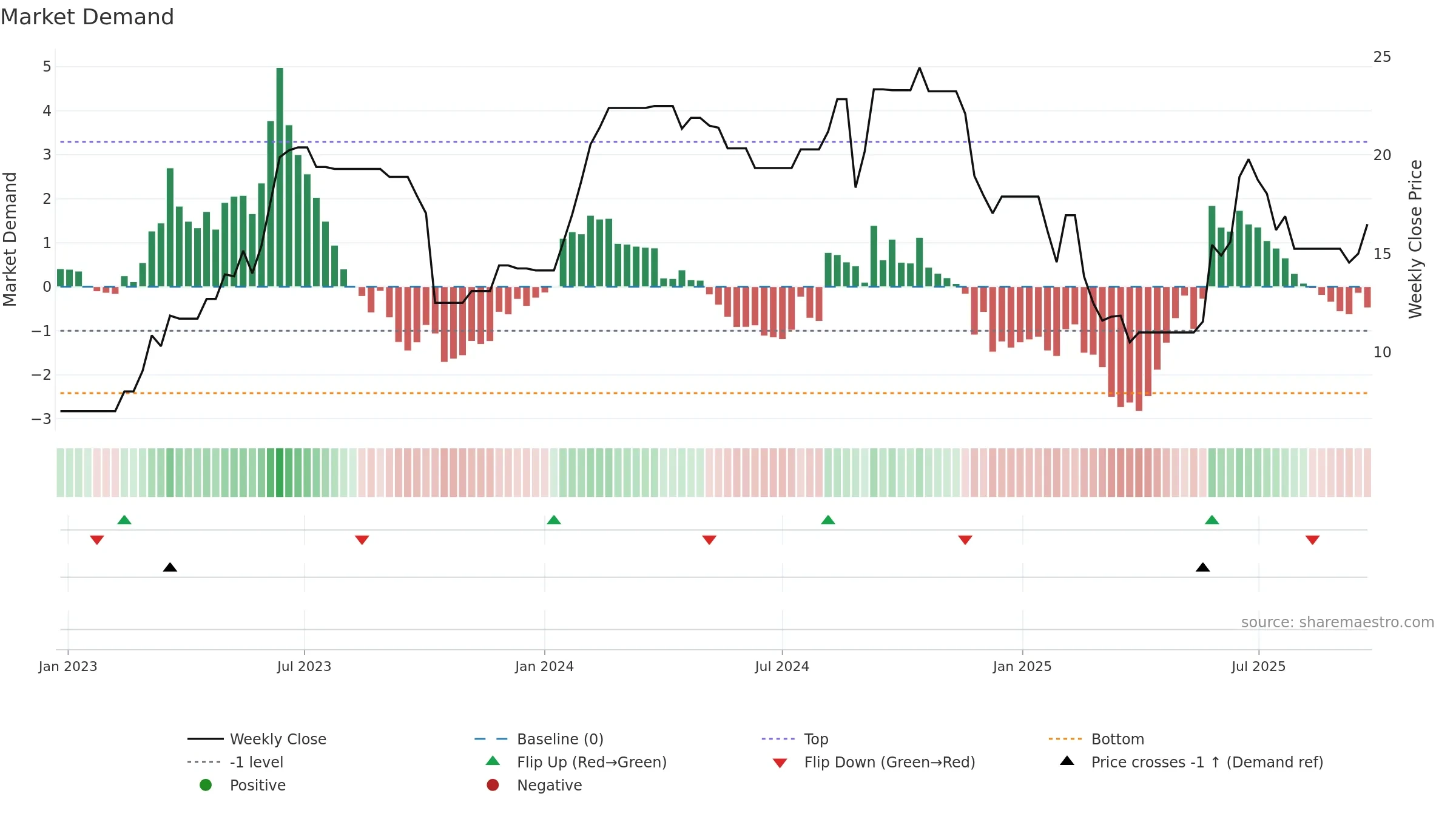The image size is (1456, 819).
Task: Click the orange dotted Bottom line sample
Action: (x=1067, y=739)
